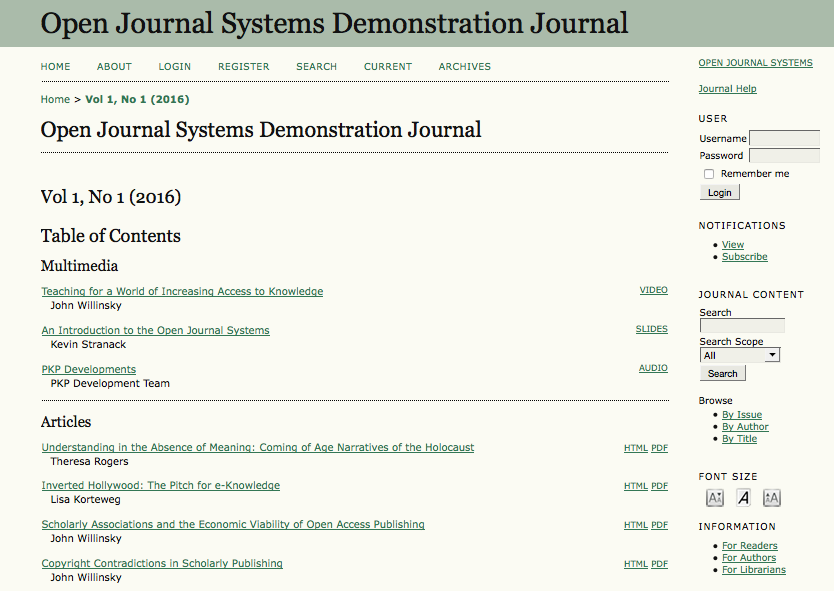Select Register in the navigation bar
834x591 pixels.
(x=244, y=67)
